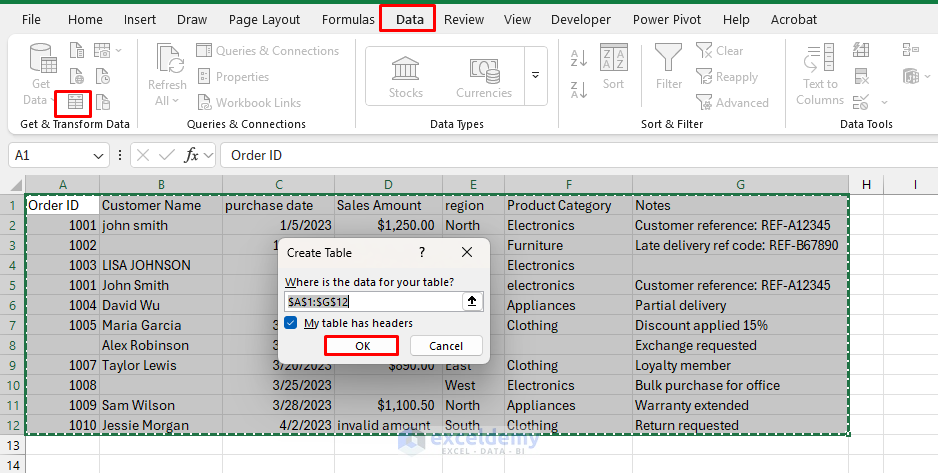Switch to the Draw tab
938x473 pixels.
[192, 20]
